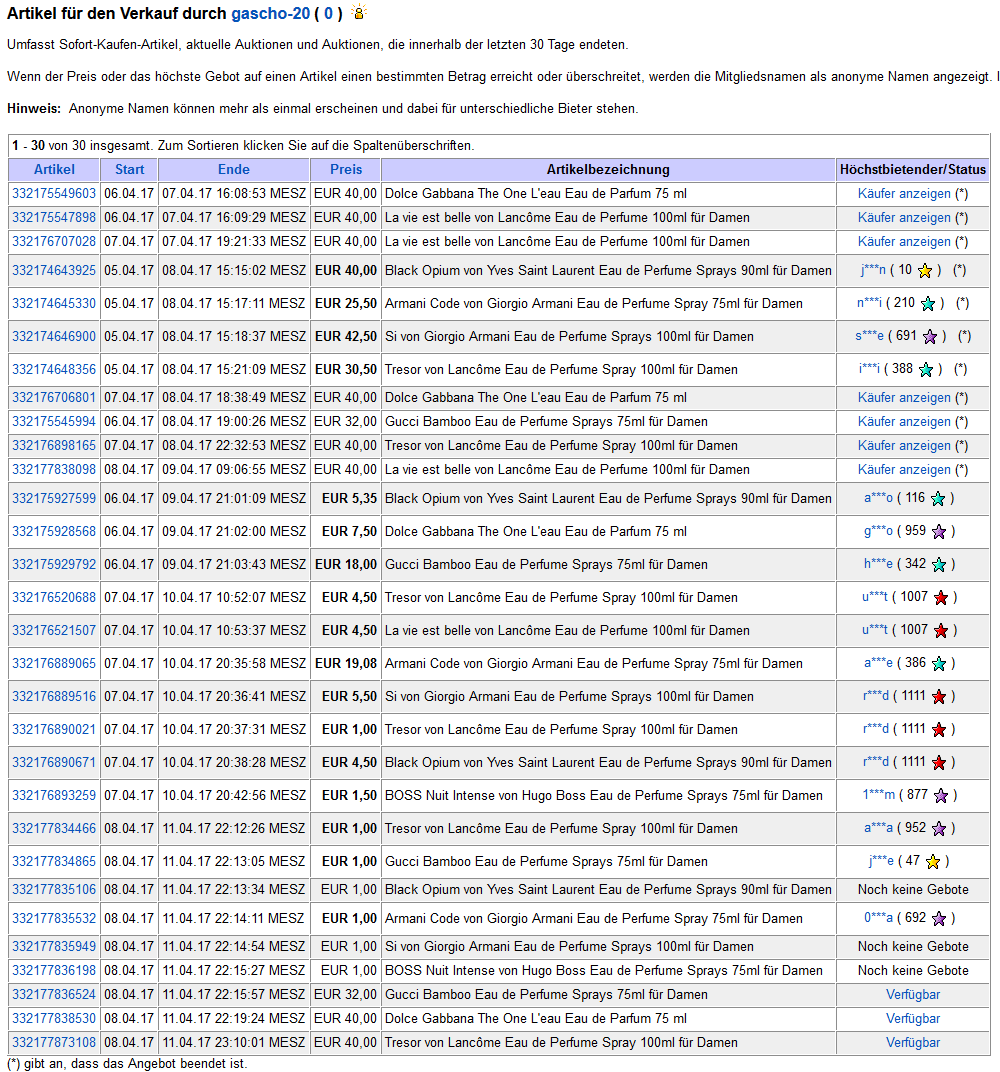Open article link 332176889065
Image resolution: width=1000 pixels, height=1072 pixels.
tap(54, 663)
